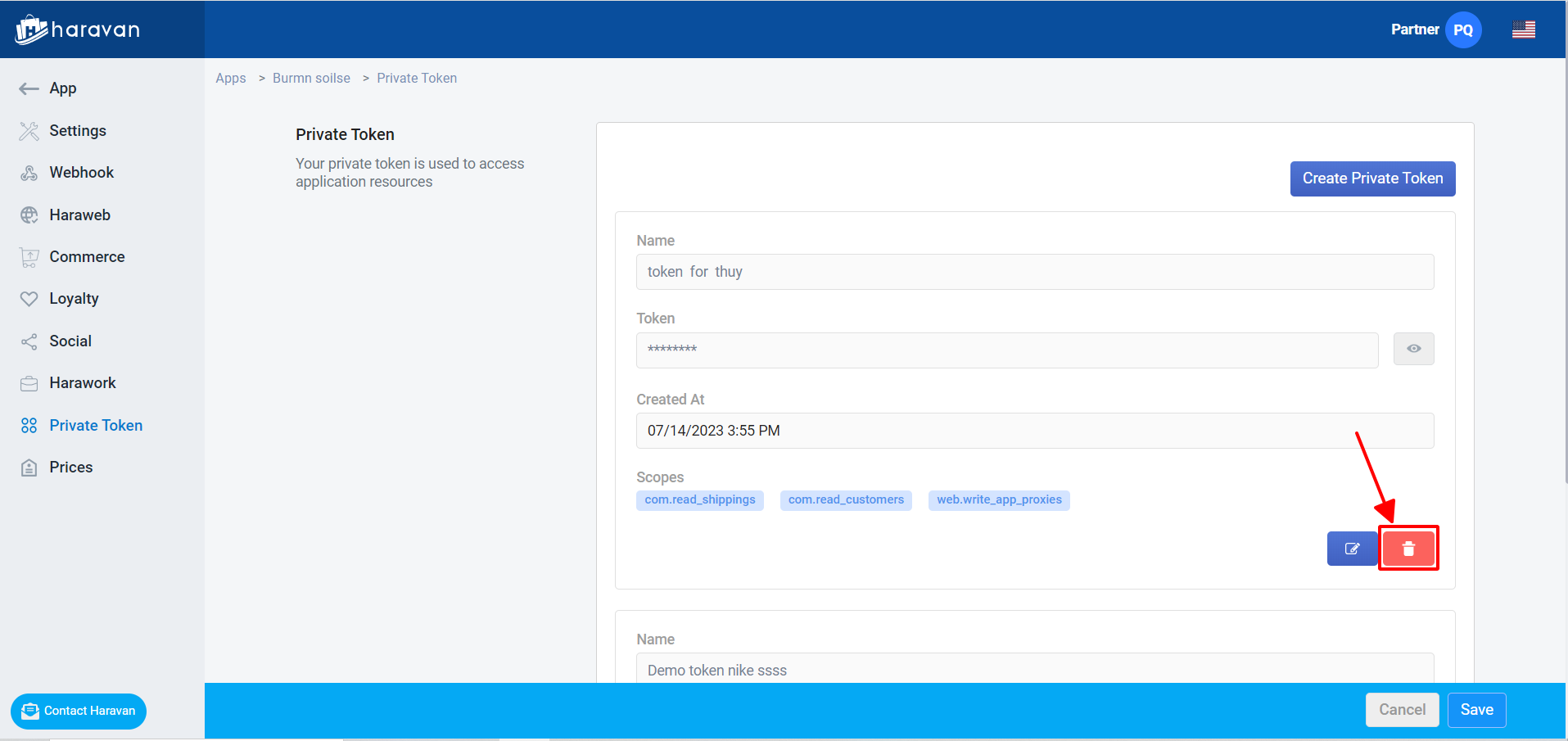Viewport: 1568px width, 741px height.
Task: Click the Cancel button
Action: (1402, 710)
